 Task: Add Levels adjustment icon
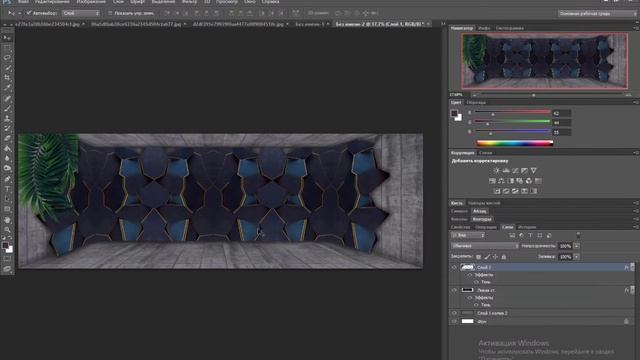(506, 171)
